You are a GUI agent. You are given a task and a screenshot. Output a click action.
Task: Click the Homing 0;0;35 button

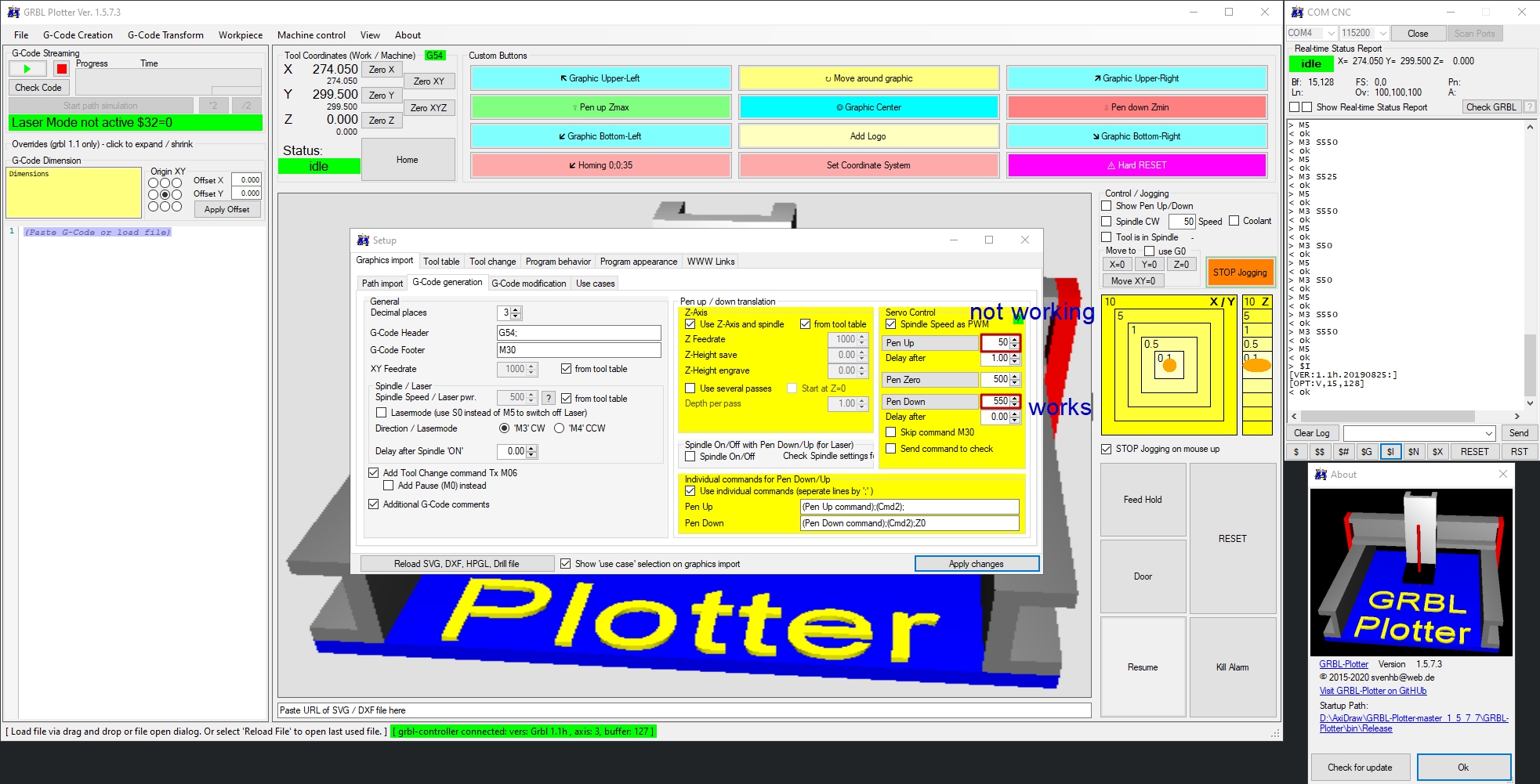600,165
